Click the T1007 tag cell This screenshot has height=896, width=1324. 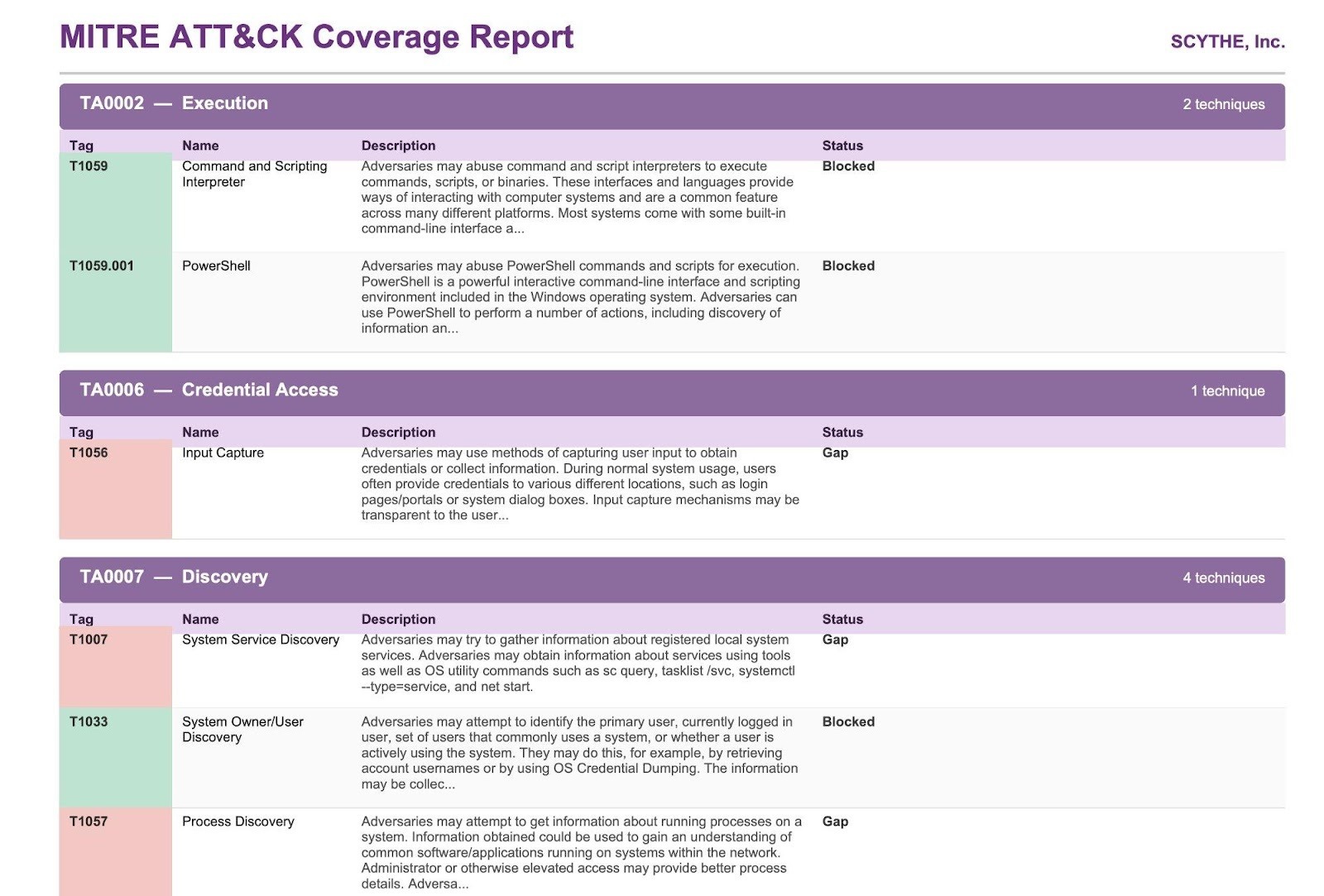(x=115, y=667)
